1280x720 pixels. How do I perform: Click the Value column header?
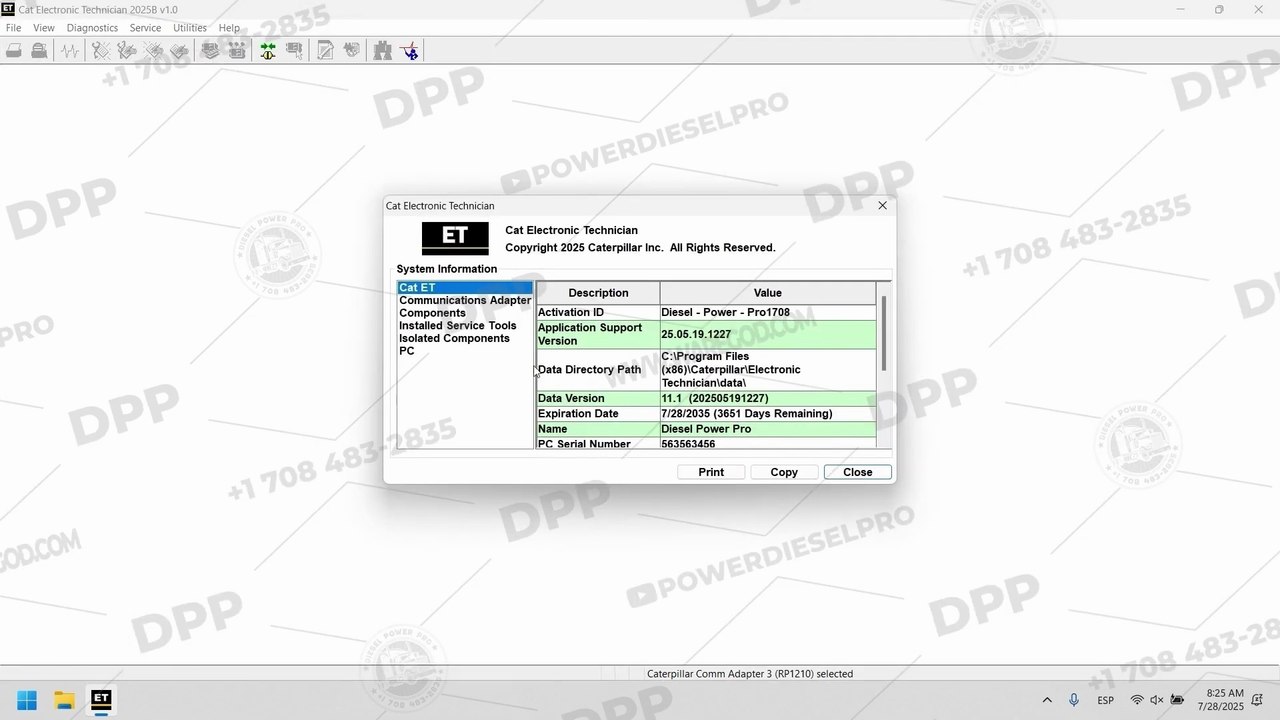768,293
